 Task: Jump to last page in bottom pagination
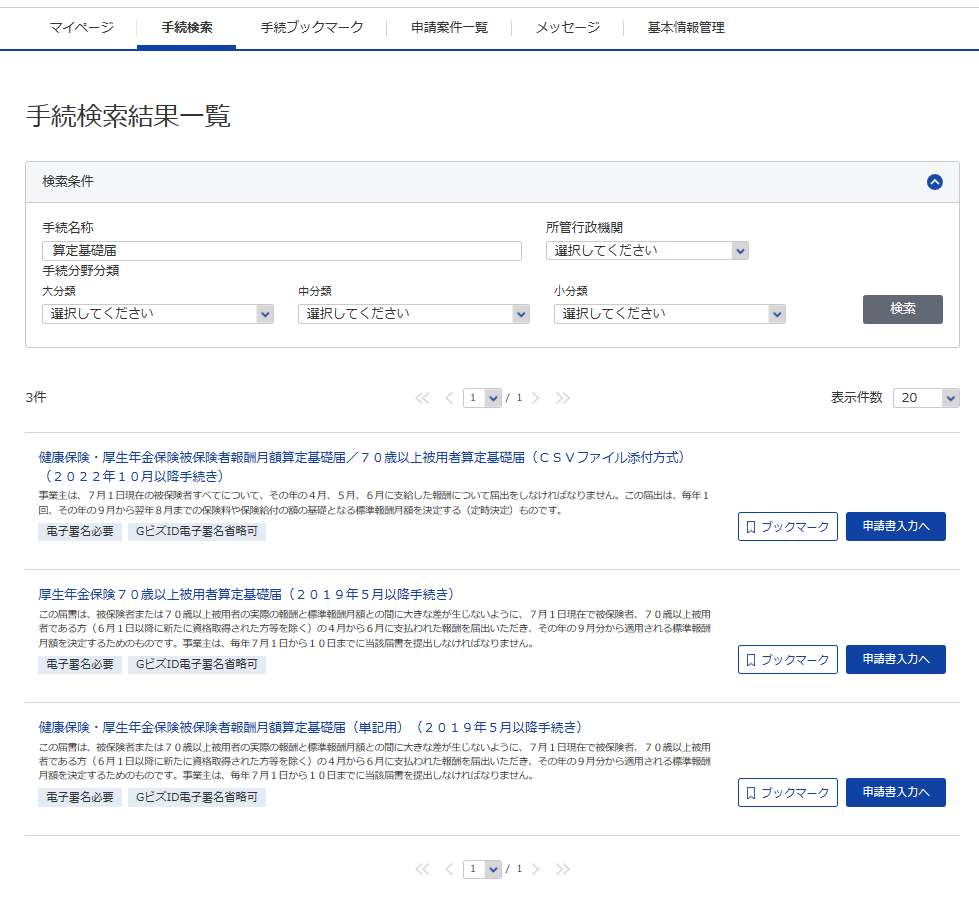563,869
